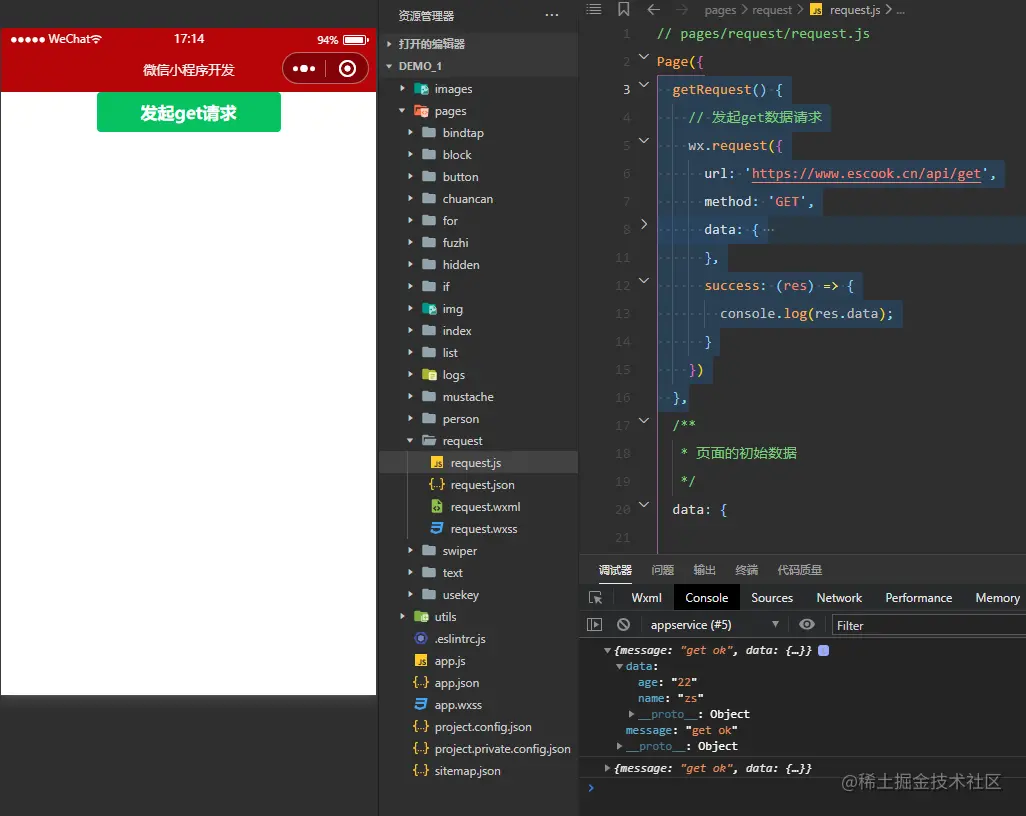Click the console Filter input field
1026x816 pixels.
[929, 625]
